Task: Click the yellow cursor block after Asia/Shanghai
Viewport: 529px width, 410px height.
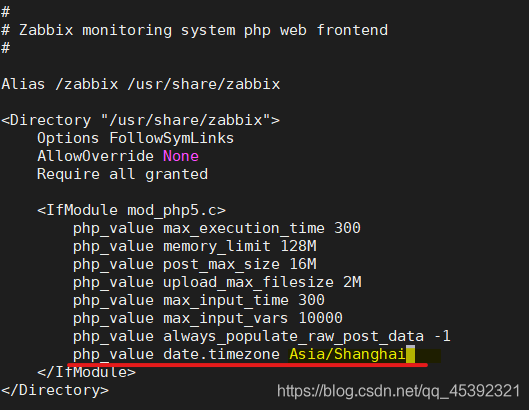Action: coord(411,354)
